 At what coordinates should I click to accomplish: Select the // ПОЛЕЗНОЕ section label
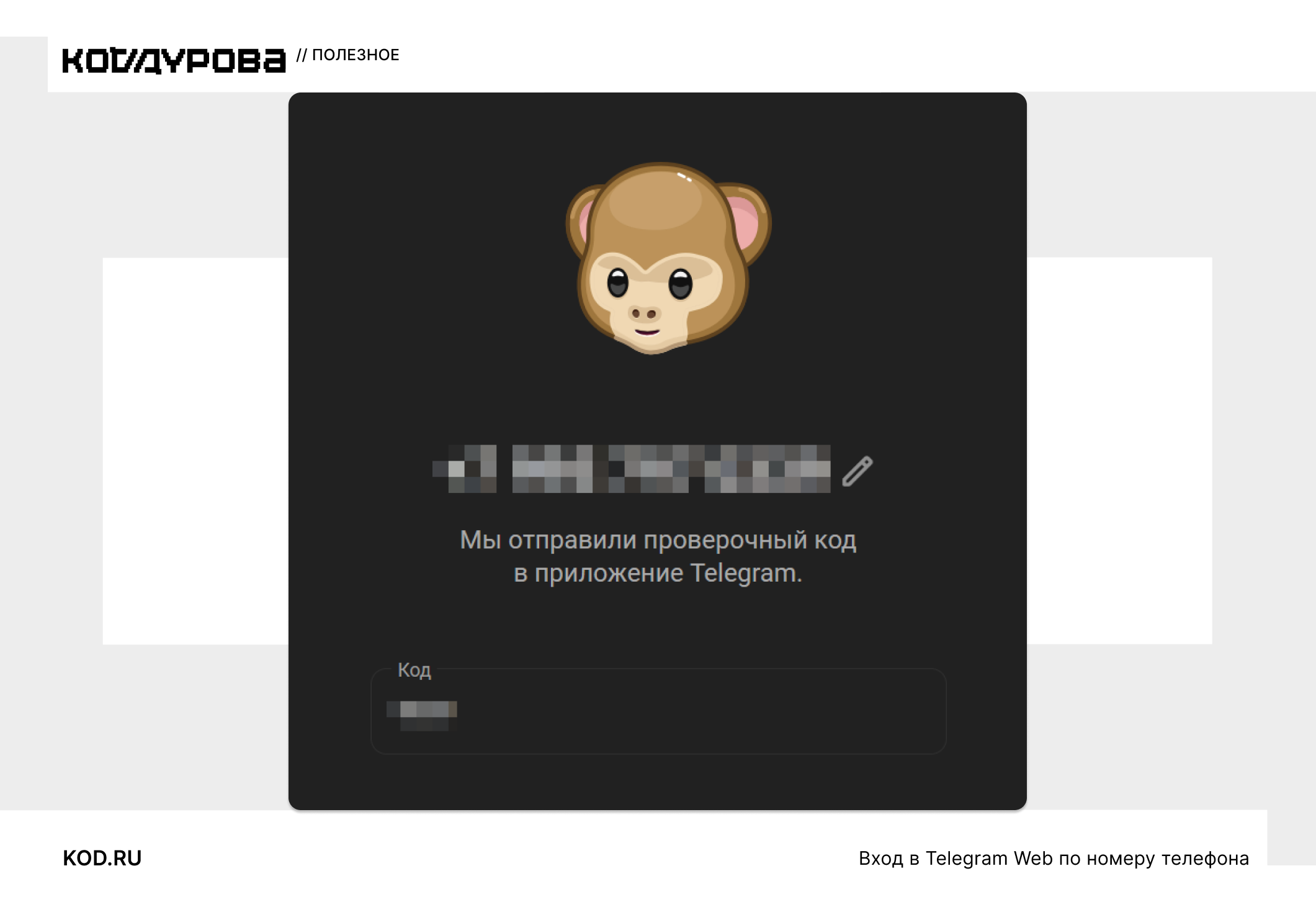tap(348, 55)
